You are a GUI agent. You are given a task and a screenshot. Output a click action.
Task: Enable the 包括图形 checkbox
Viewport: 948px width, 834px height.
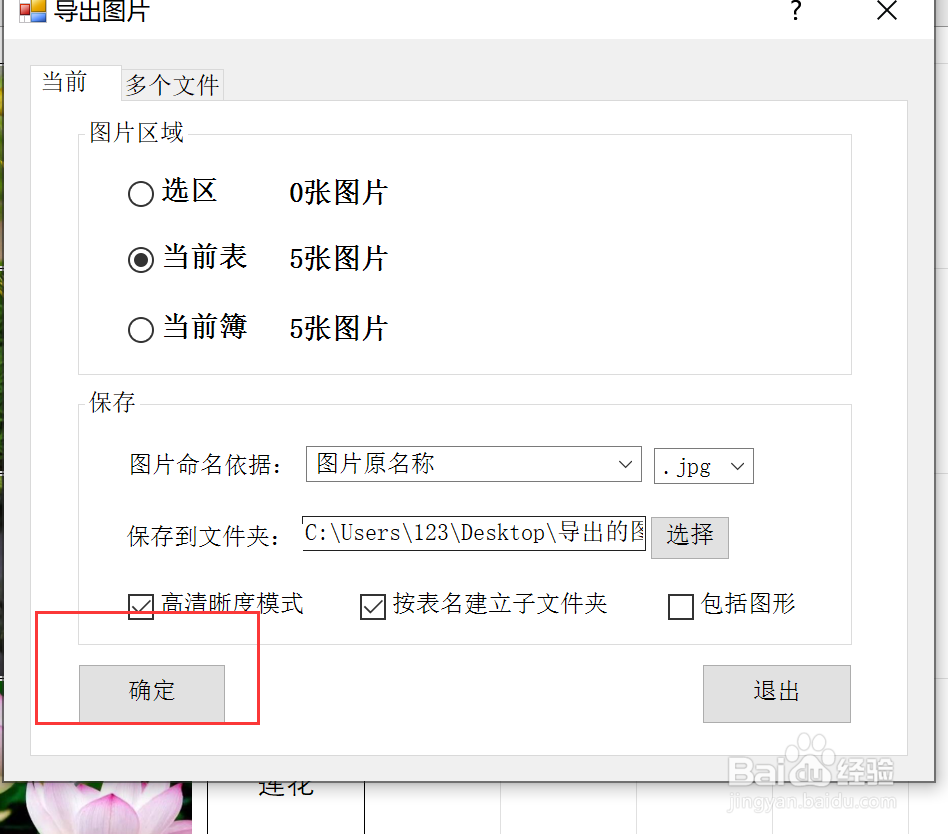[681, 607]
